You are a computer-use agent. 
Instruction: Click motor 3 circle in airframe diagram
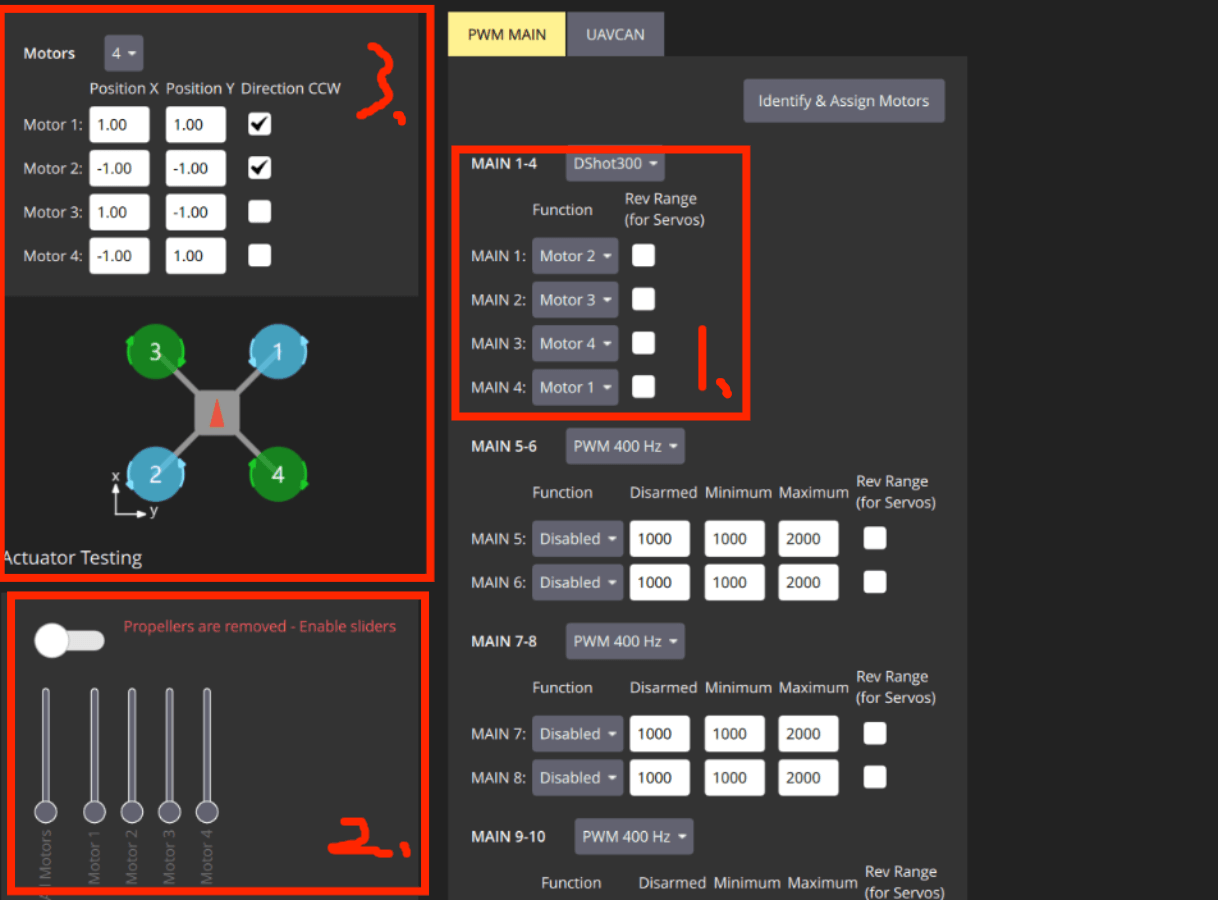(155, 352)
